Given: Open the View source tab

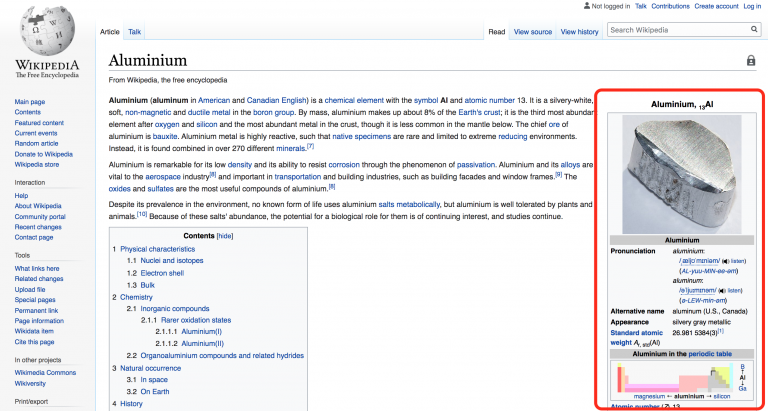Looking at the screenshot, I should point(533,32).
